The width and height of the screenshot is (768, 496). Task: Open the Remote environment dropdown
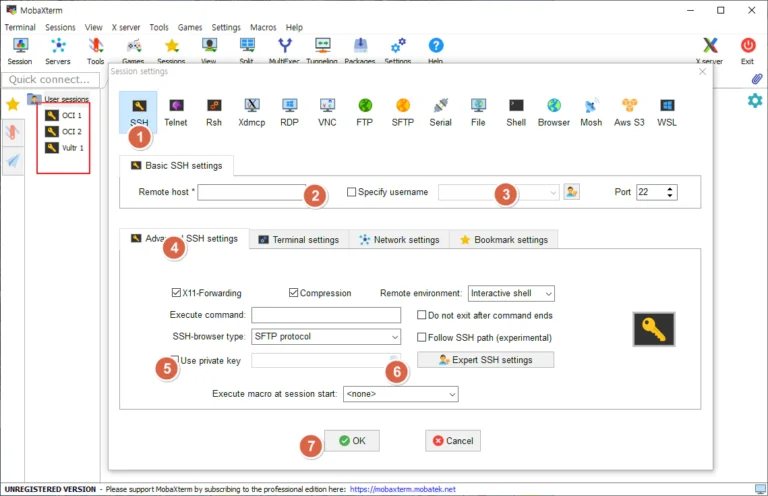tap(511, 293)
